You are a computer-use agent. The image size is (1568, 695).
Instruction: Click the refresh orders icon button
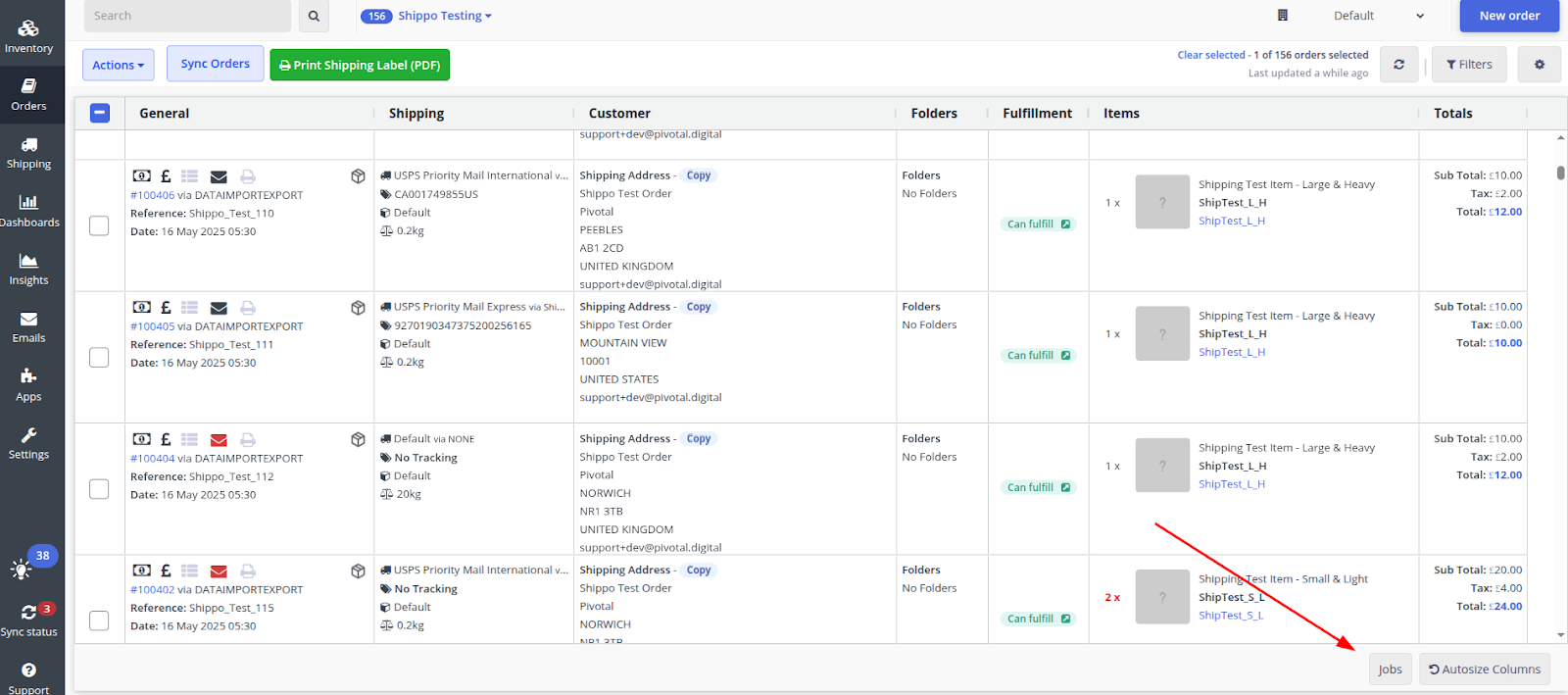1398,65
